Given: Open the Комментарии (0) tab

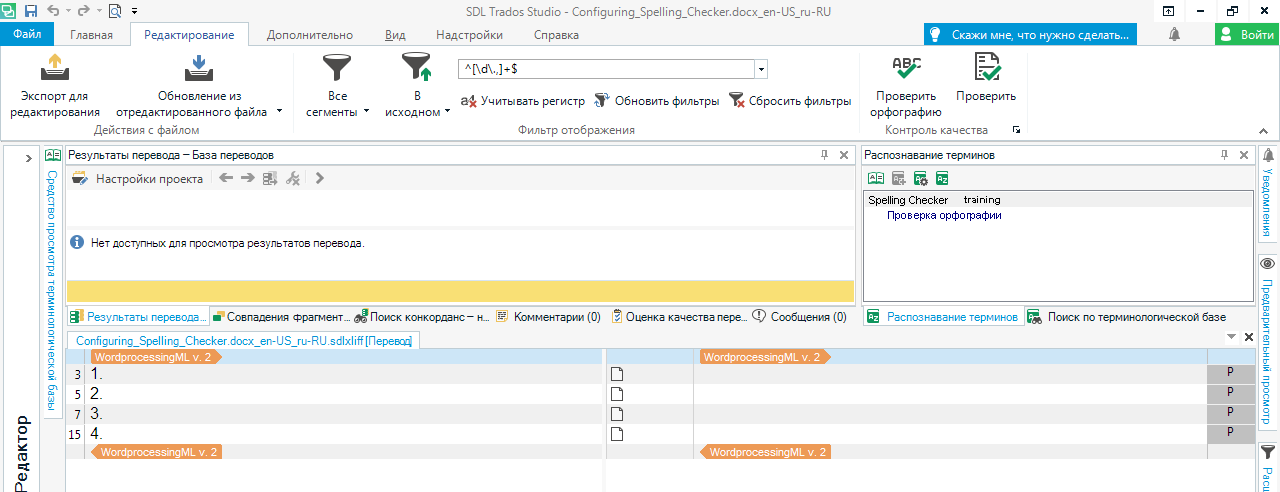Looking at the screenshot, I should tap(548, 317).
